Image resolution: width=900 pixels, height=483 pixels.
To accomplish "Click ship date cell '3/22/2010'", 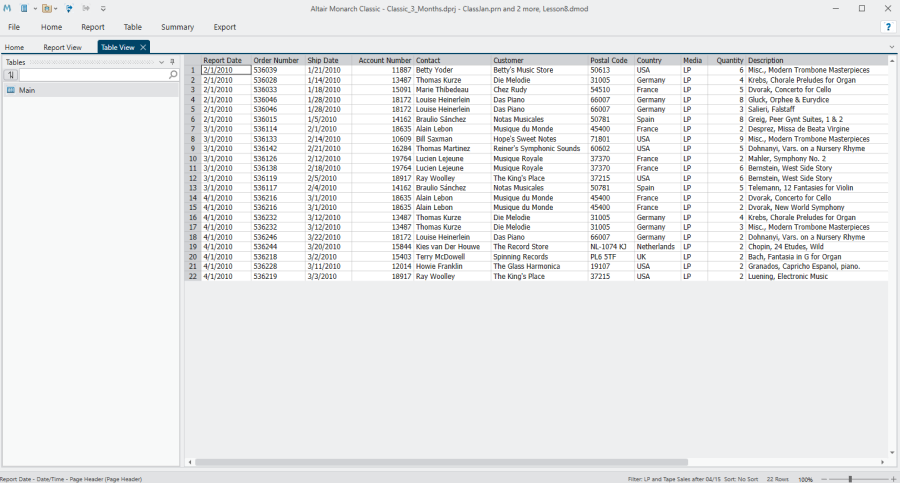I will pyautogui.click(x=328, y=237).
